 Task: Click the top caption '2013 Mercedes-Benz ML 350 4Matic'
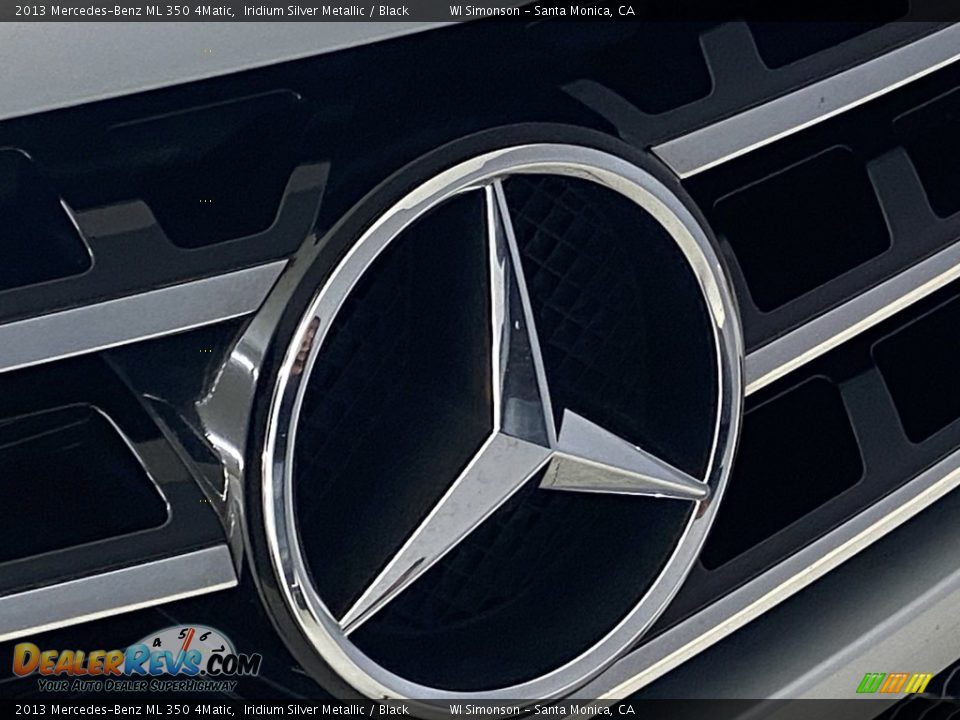[x=124, y=10]
